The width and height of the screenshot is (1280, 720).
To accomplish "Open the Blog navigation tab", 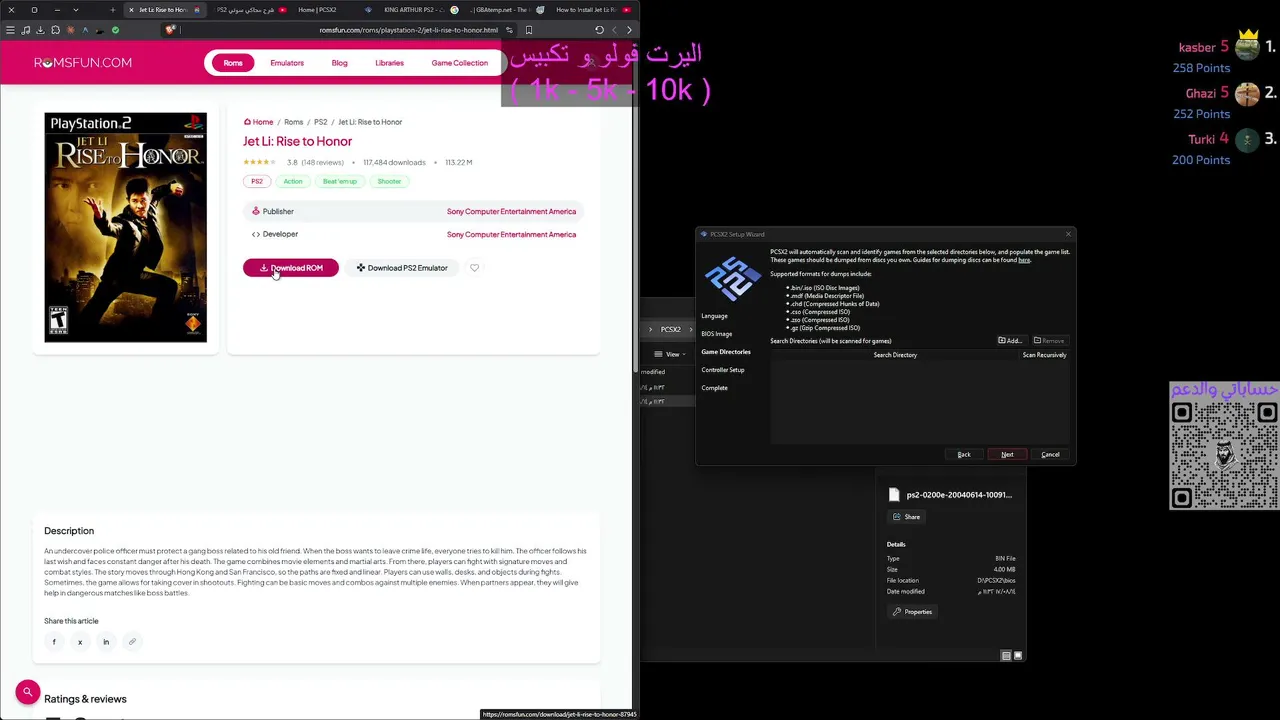I will [340, 63].
